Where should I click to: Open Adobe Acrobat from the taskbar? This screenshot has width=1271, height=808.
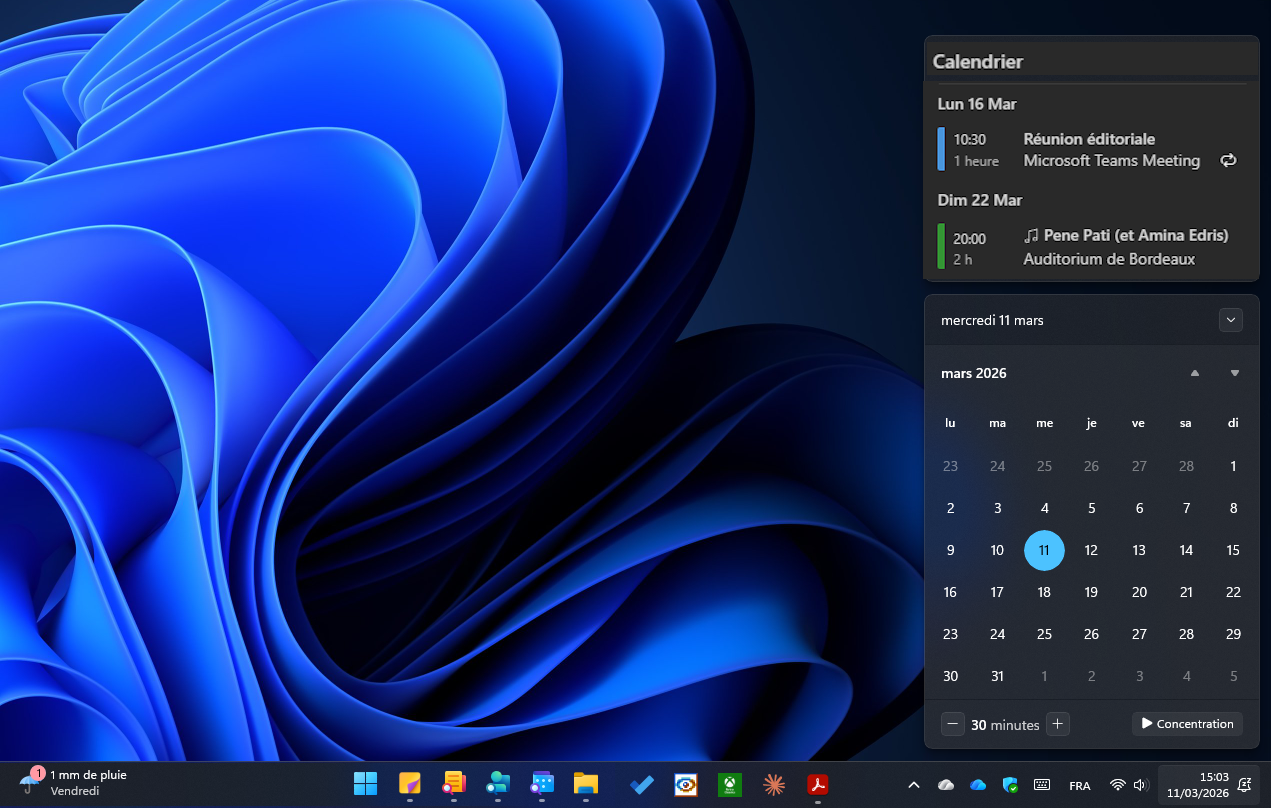tap(818, 785)
